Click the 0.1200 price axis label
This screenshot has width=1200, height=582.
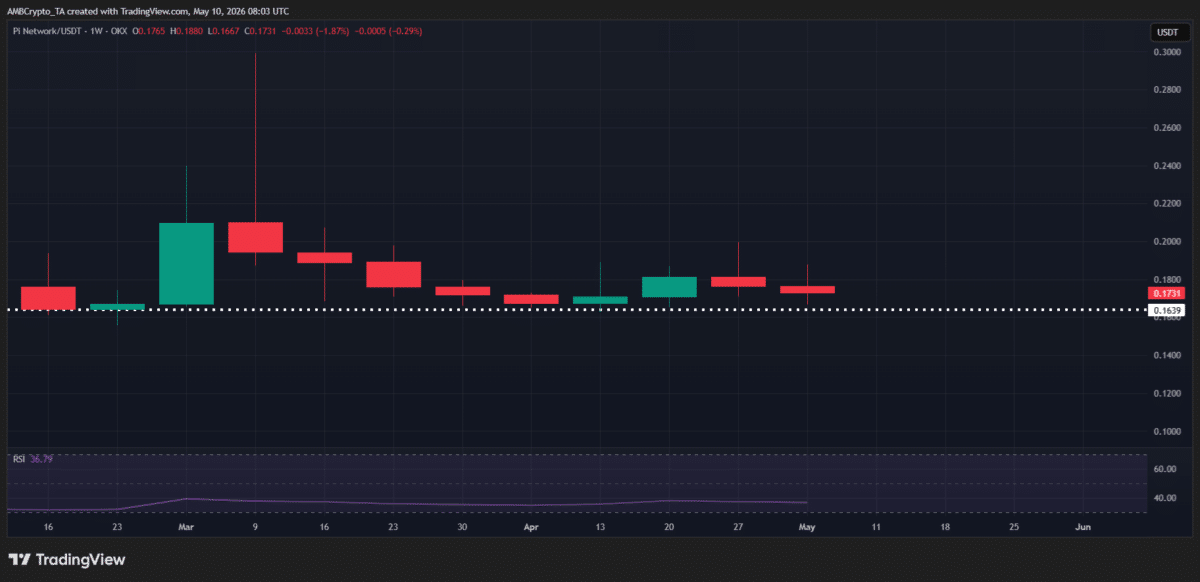[x=1167, y=393]
